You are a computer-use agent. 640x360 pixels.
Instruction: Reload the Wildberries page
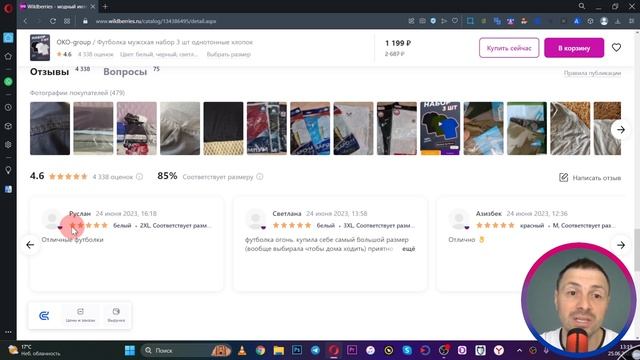[53, 21]
